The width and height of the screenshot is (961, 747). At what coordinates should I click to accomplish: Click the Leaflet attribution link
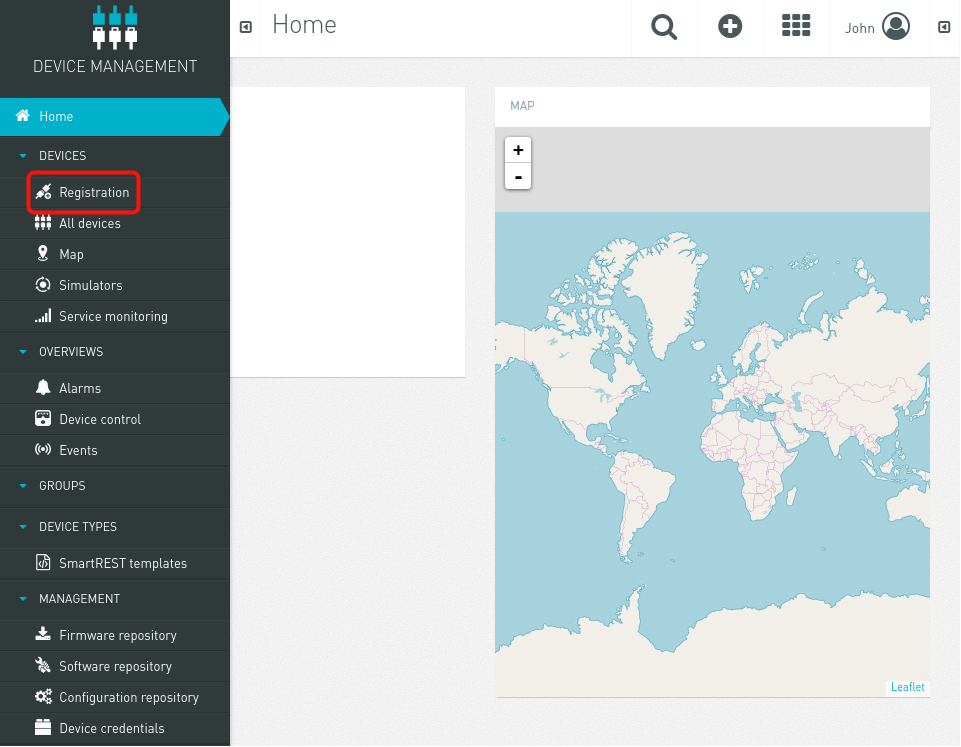[x=907, y=687]
